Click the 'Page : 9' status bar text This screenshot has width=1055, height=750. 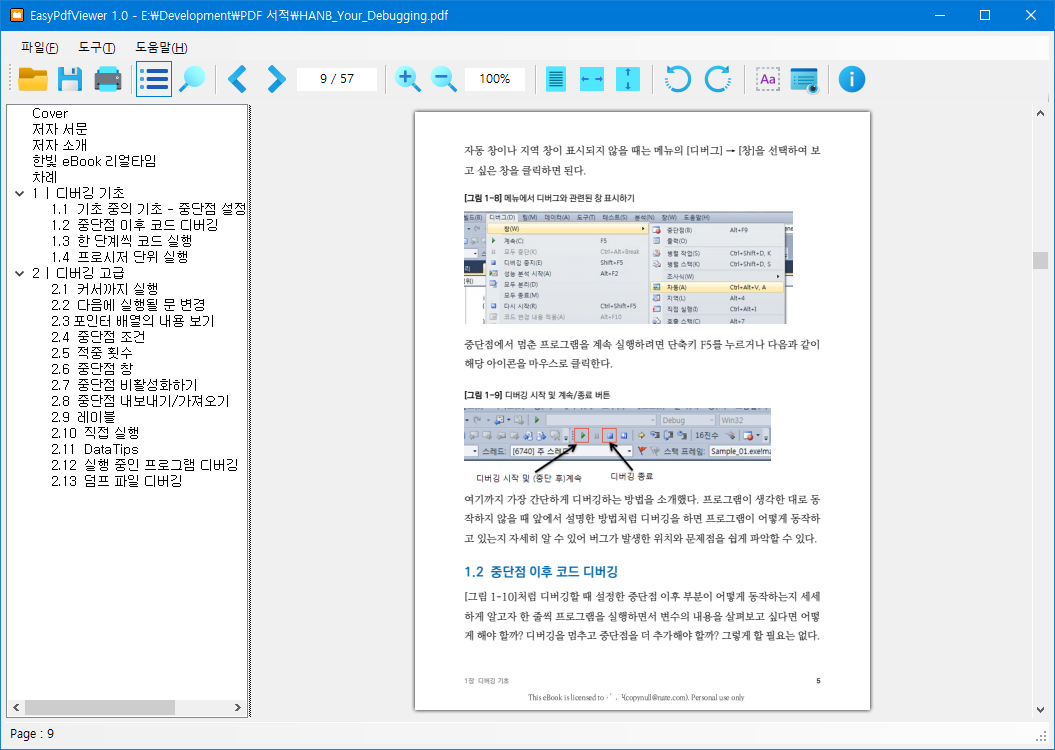click(32, 734)
